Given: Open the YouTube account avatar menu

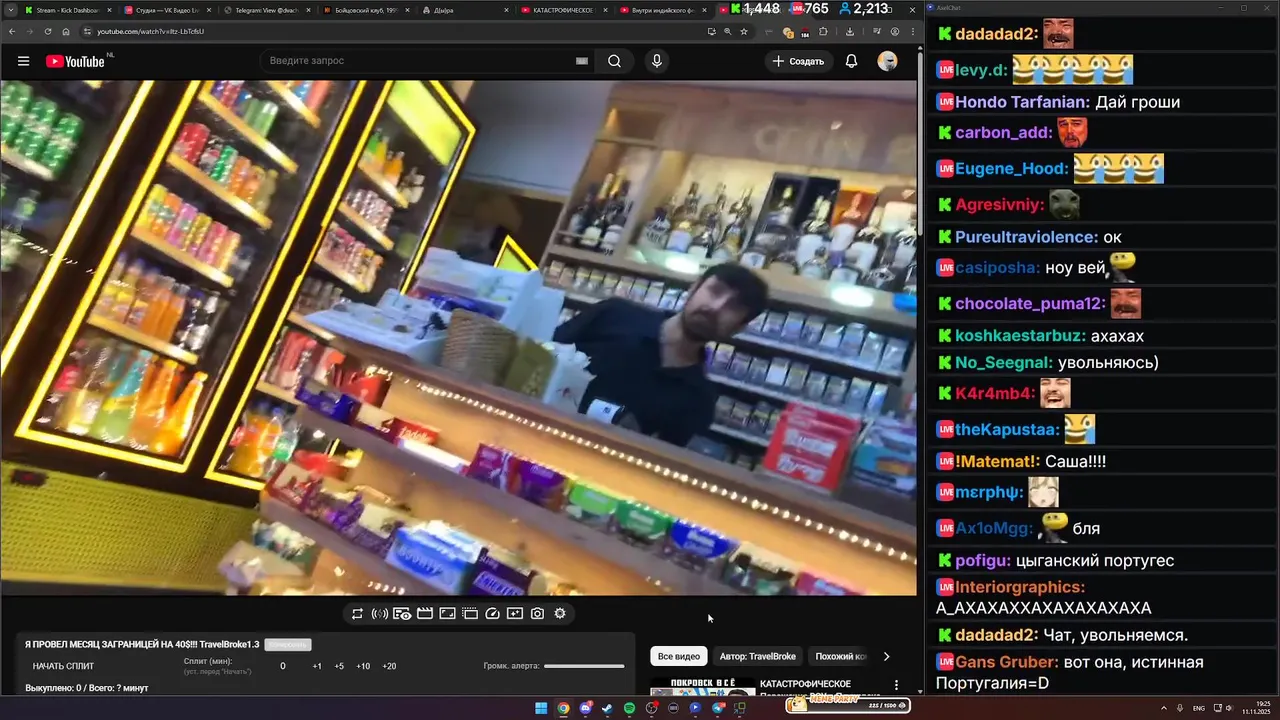Looking at the screenshot, I should 887,61.
